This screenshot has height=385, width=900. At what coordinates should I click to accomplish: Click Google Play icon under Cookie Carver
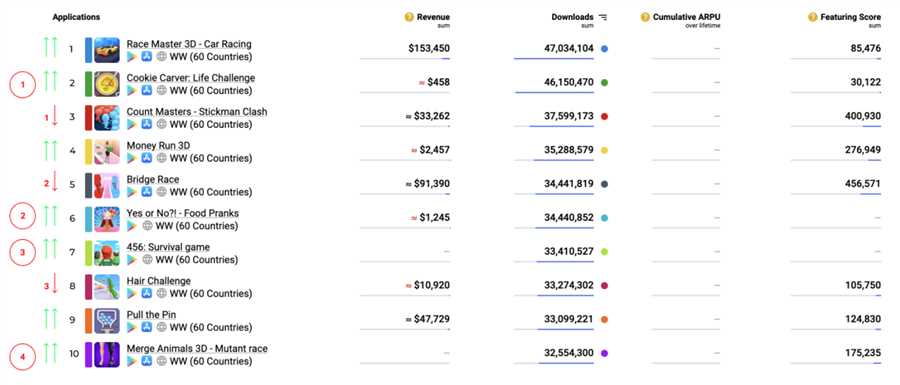tap(132, 91)
